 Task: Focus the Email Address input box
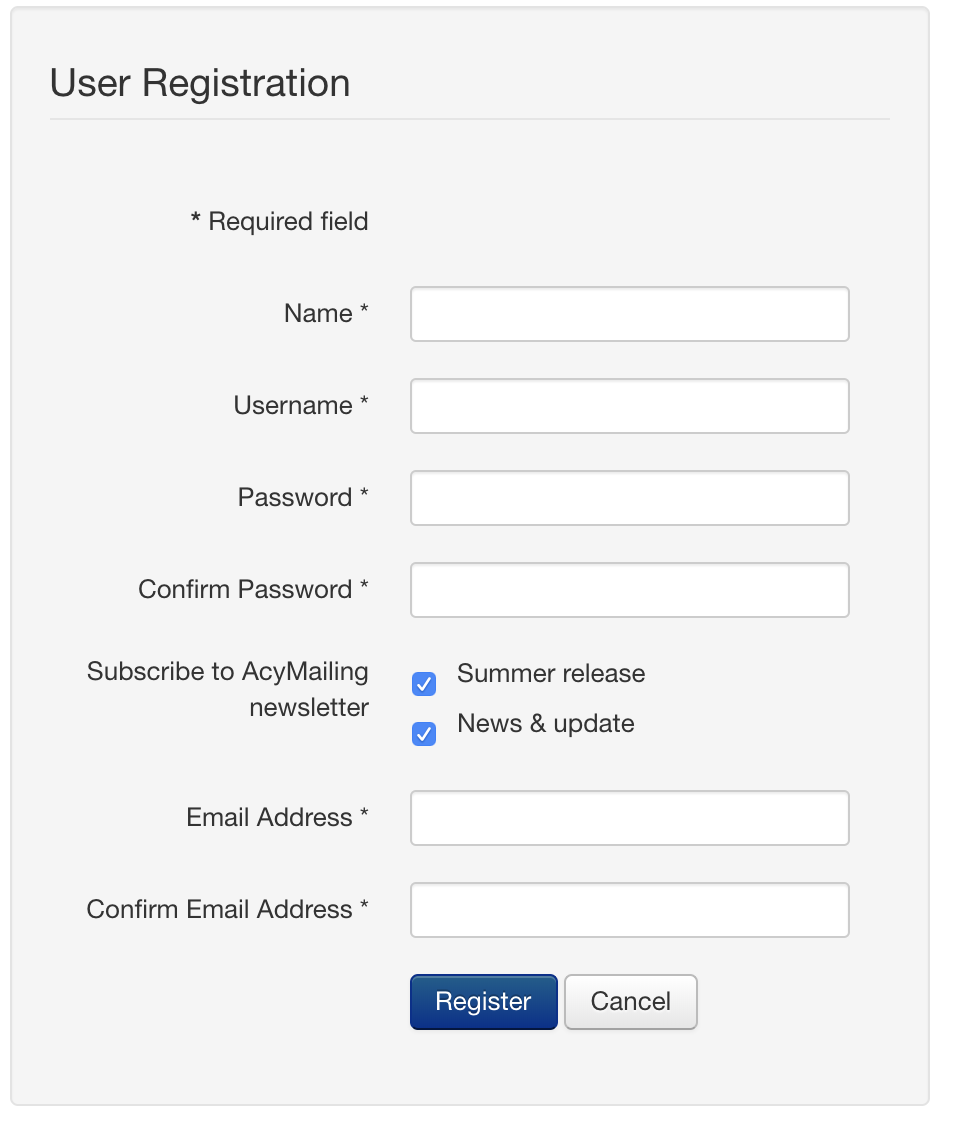pos(629,818)
